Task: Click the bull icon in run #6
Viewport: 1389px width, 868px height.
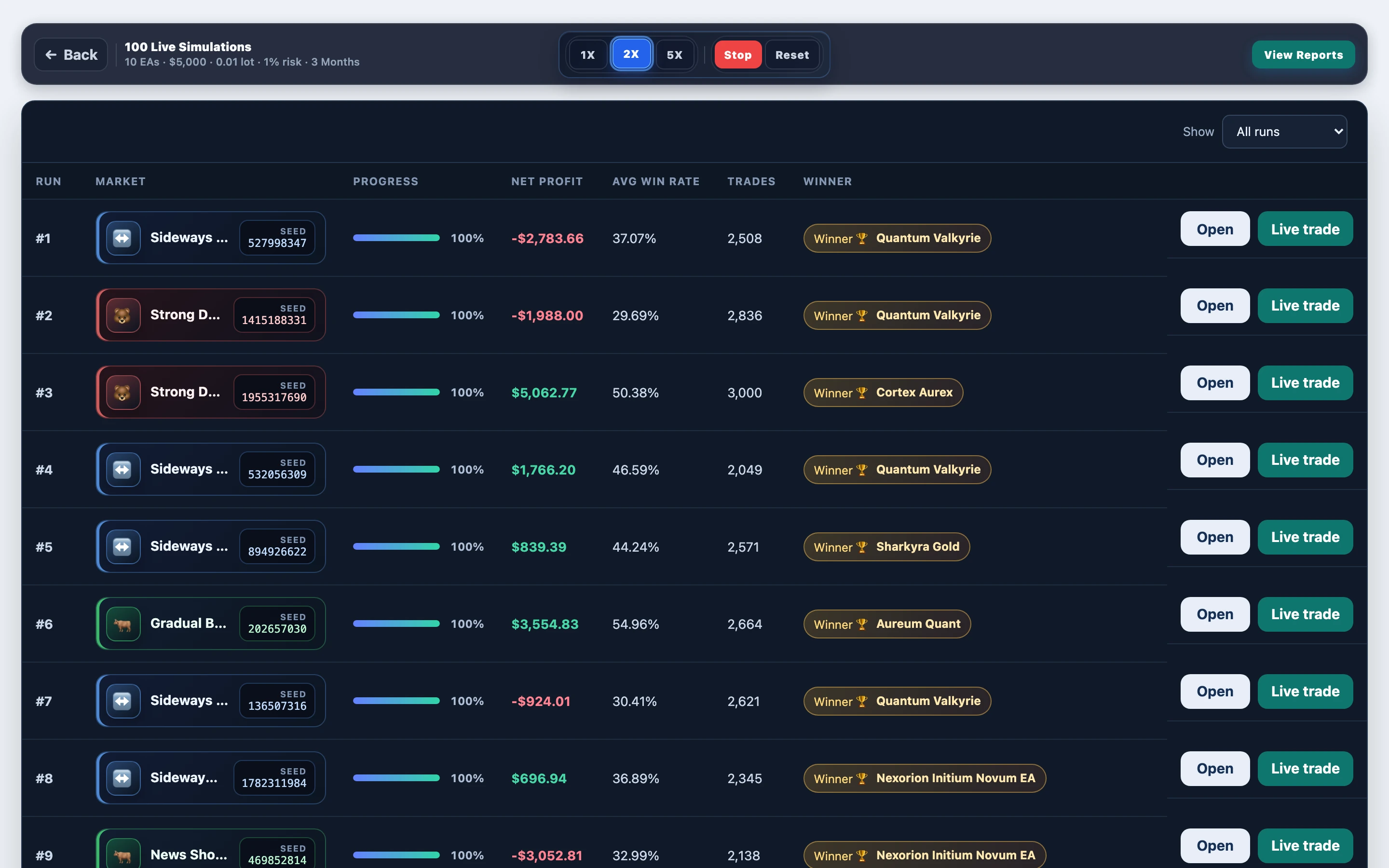Action: coord(123,624)
